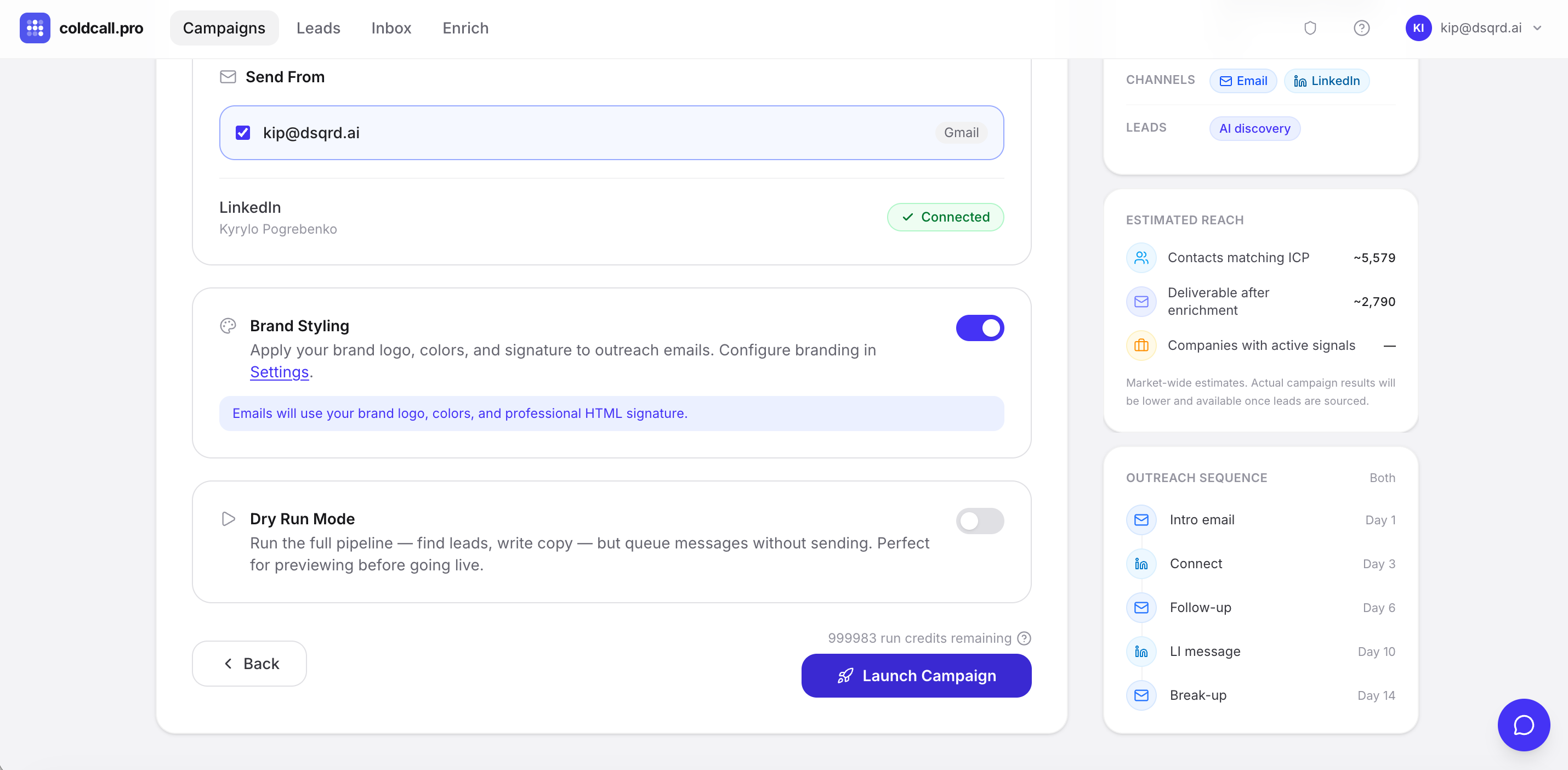Click the Back button
The width and height of the screenshot is (1568, 770).
(x=249, y=663)
